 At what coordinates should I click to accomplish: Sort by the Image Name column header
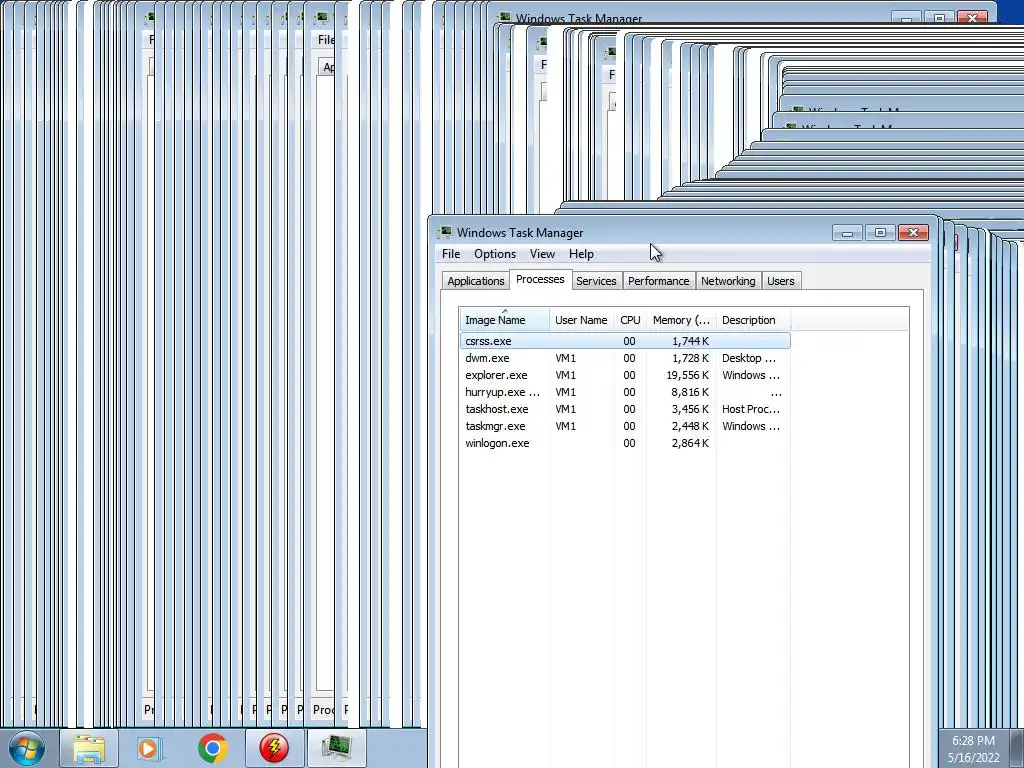coord(504,320)
